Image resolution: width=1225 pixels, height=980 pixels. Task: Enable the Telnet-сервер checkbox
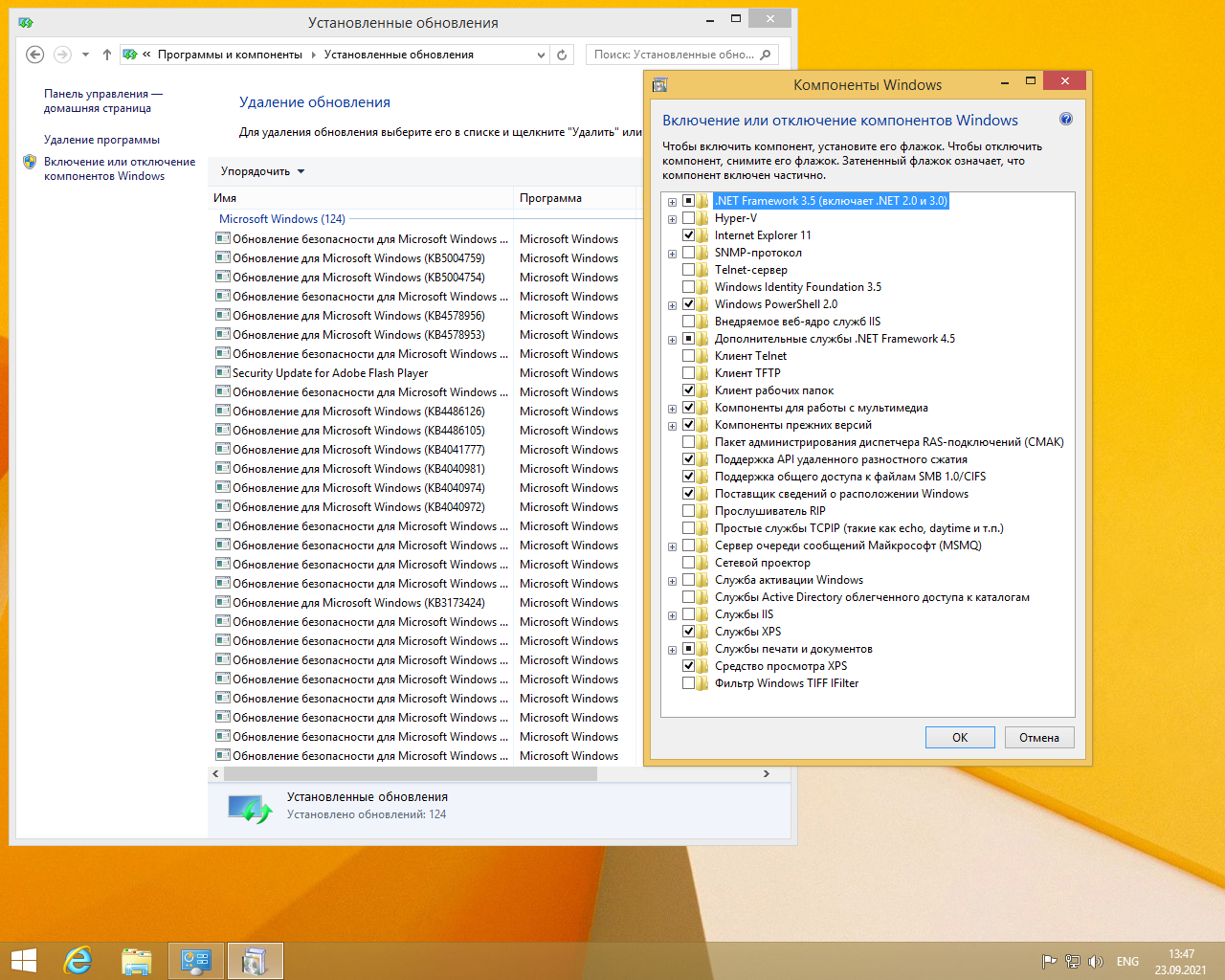[688, 270]
